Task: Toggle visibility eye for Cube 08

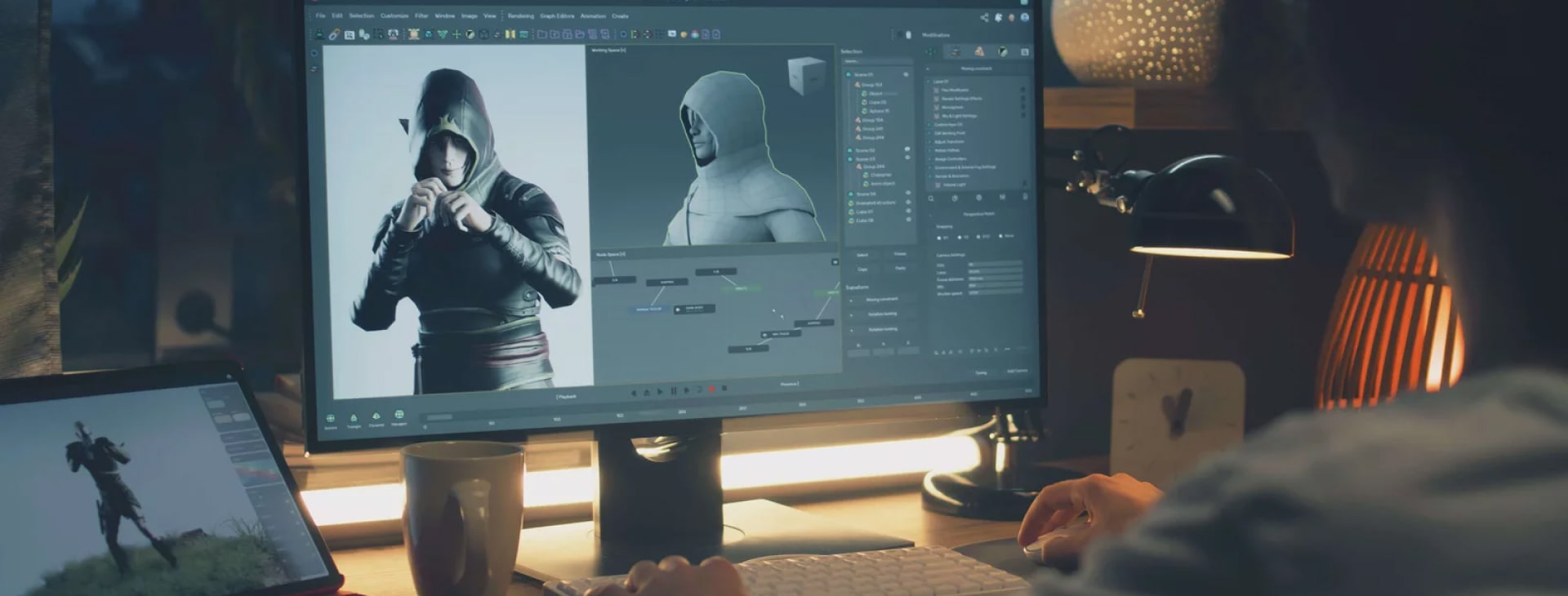Action: 908,220
